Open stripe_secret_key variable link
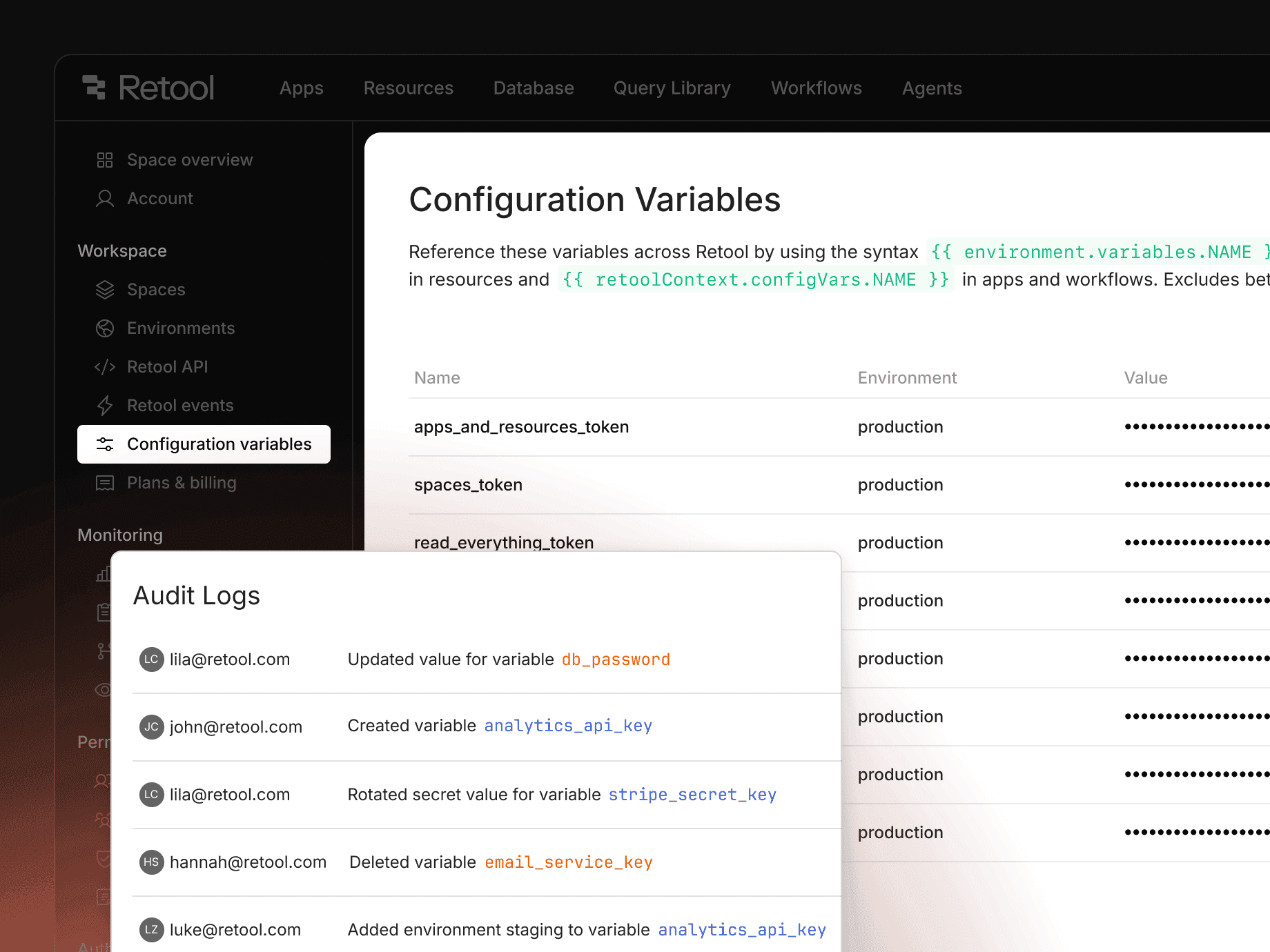1270x952 pixels. [x=692, y=795]
